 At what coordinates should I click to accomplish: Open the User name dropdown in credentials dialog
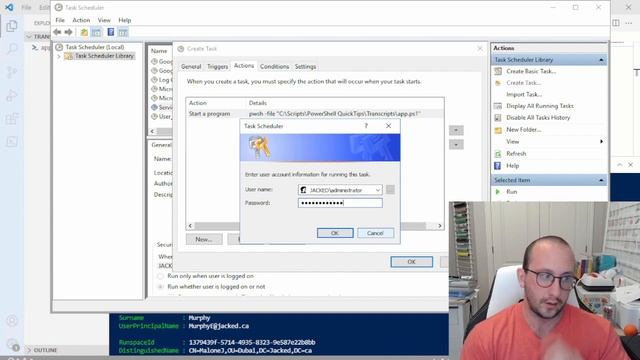[x=378, y=190]
